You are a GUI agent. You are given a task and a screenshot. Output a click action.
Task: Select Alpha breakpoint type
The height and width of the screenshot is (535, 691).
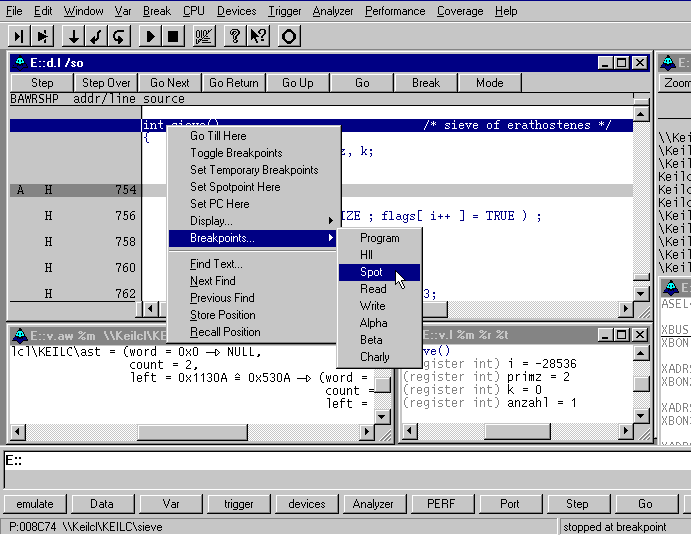point(379,323)
